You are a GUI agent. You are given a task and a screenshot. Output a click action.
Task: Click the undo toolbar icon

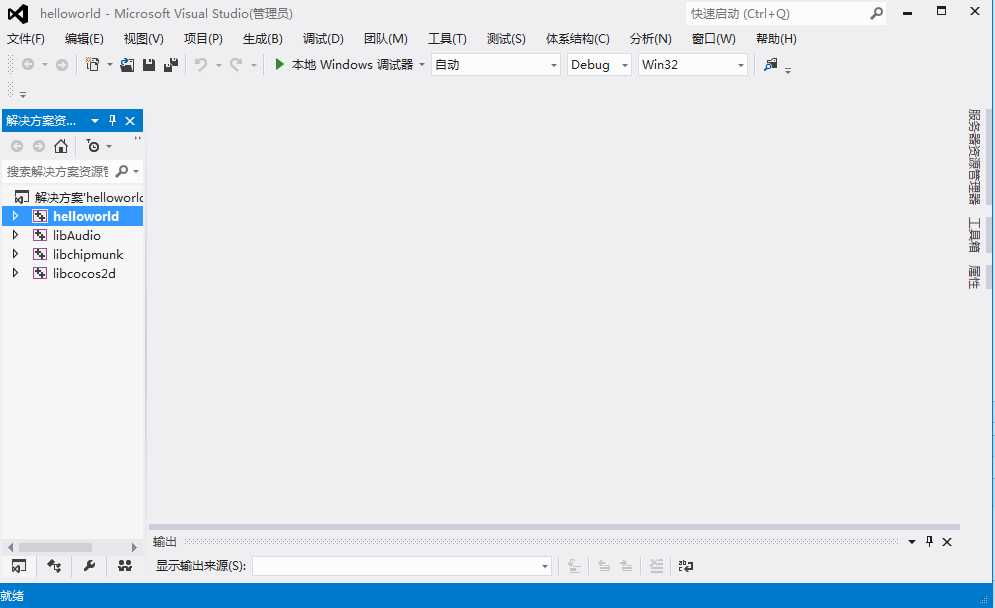pyautogui.click(x=201, y=64)
